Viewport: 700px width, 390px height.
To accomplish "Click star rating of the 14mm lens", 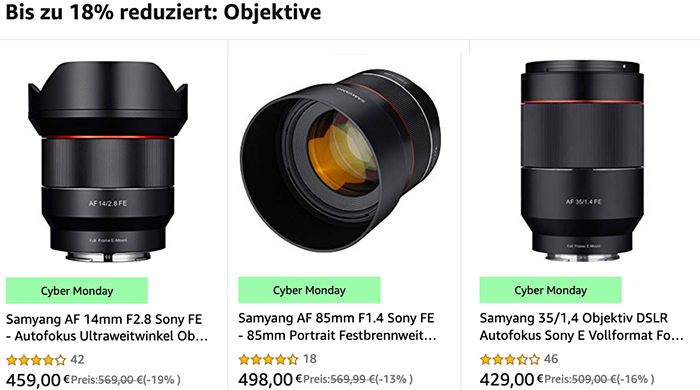I will [x=36, y=360].
